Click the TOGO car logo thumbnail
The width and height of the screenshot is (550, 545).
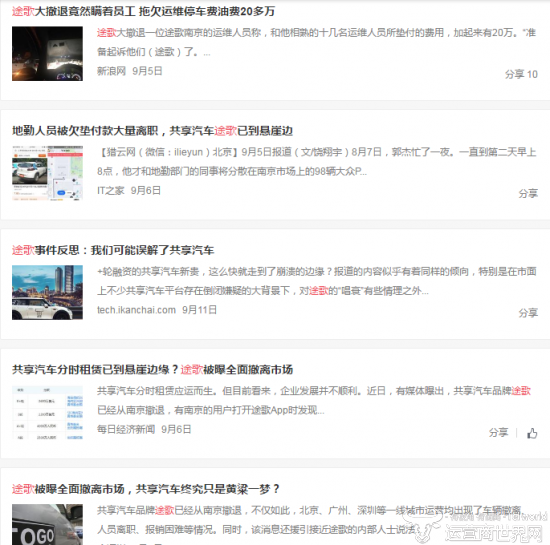tap(47, 524)
